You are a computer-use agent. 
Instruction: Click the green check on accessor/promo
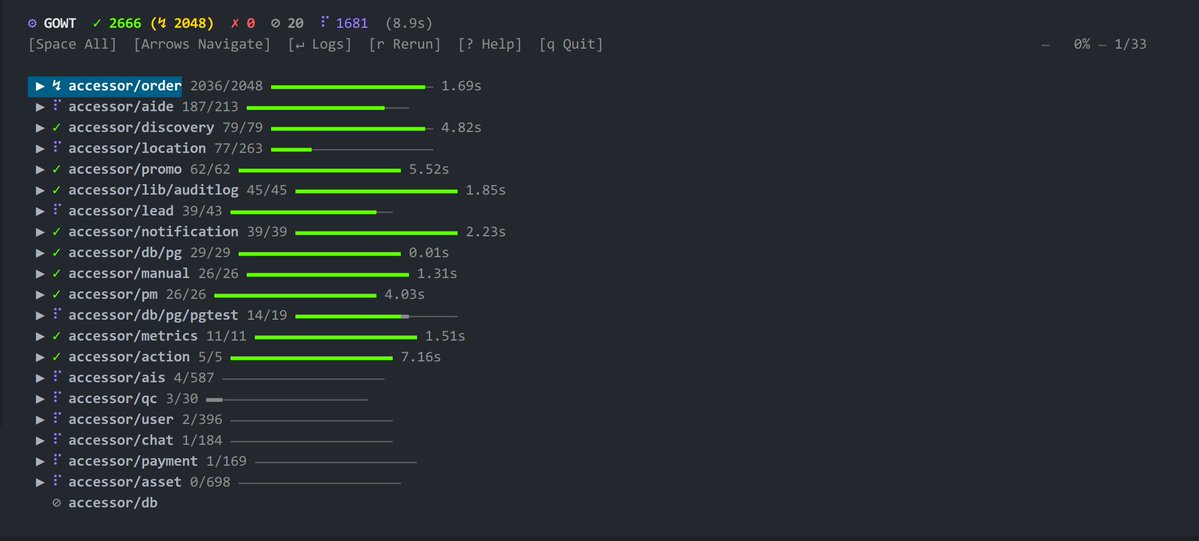(57, 169)
